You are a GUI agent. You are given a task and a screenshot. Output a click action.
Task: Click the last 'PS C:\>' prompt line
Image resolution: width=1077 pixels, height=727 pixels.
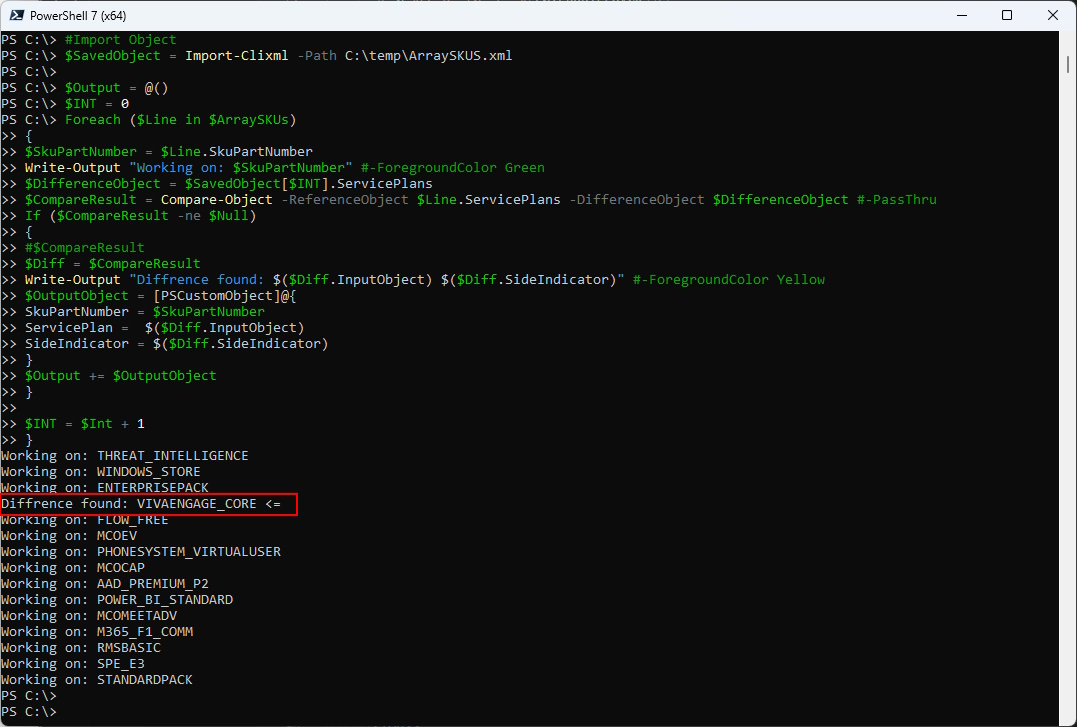[x=29, y=712]
